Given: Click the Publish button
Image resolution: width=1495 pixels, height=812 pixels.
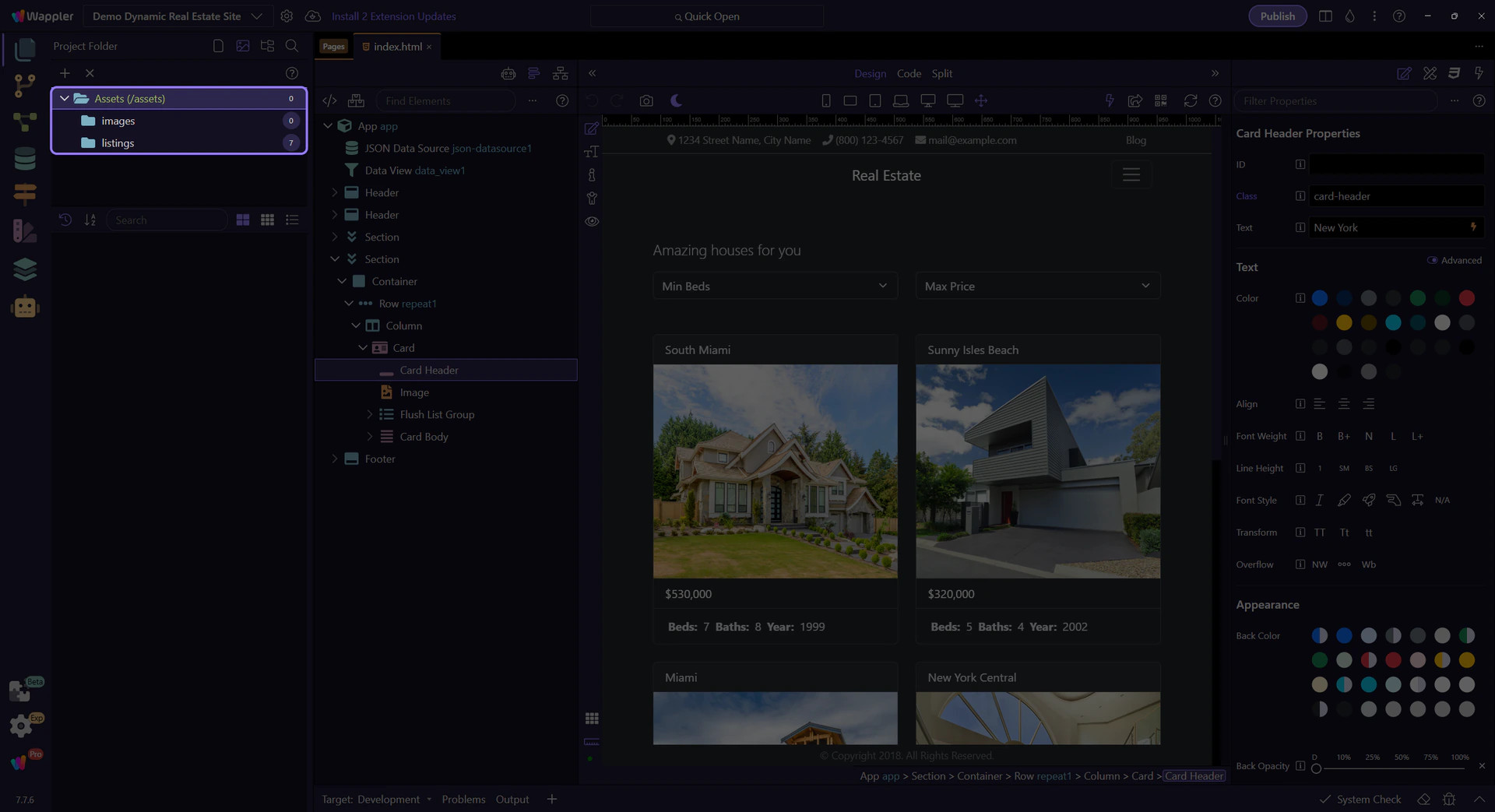Looking at the screenshot, I should [1277, 16].
